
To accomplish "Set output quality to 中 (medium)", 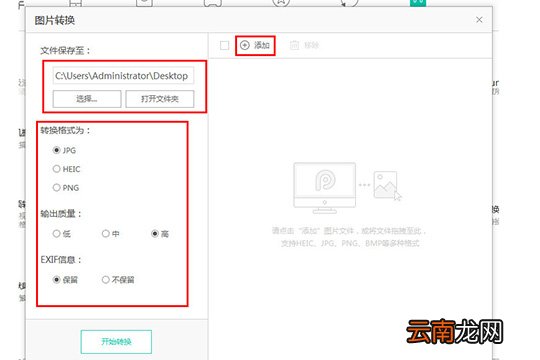I will pyautogui.click(x=106, y=234).
